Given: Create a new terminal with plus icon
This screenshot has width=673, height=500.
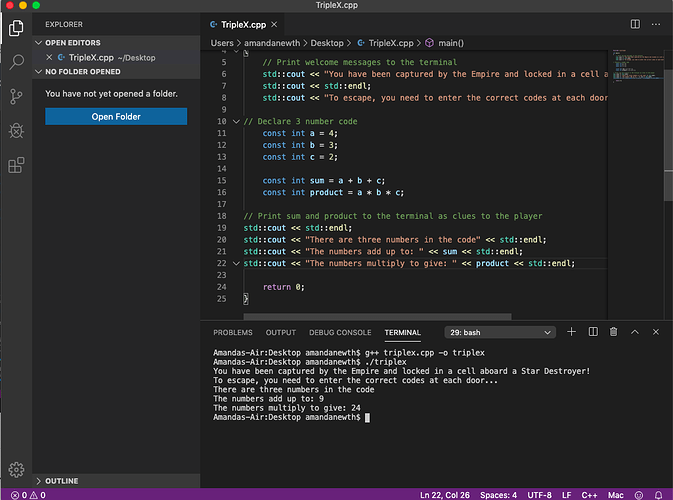Looking at the screenshot, I should click(x=571, y=332).
